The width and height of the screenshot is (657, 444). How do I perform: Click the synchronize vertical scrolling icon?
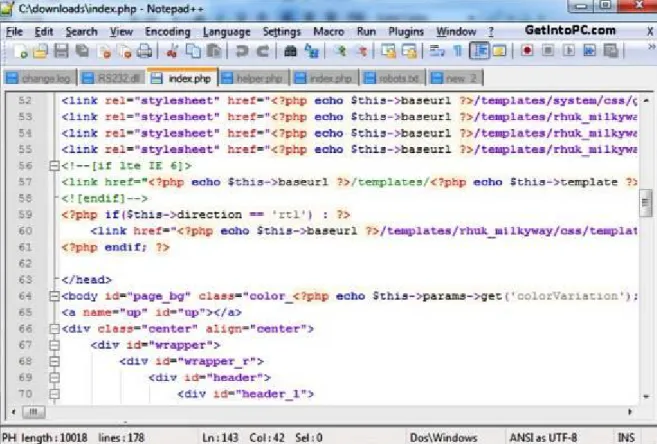(388, 51)
